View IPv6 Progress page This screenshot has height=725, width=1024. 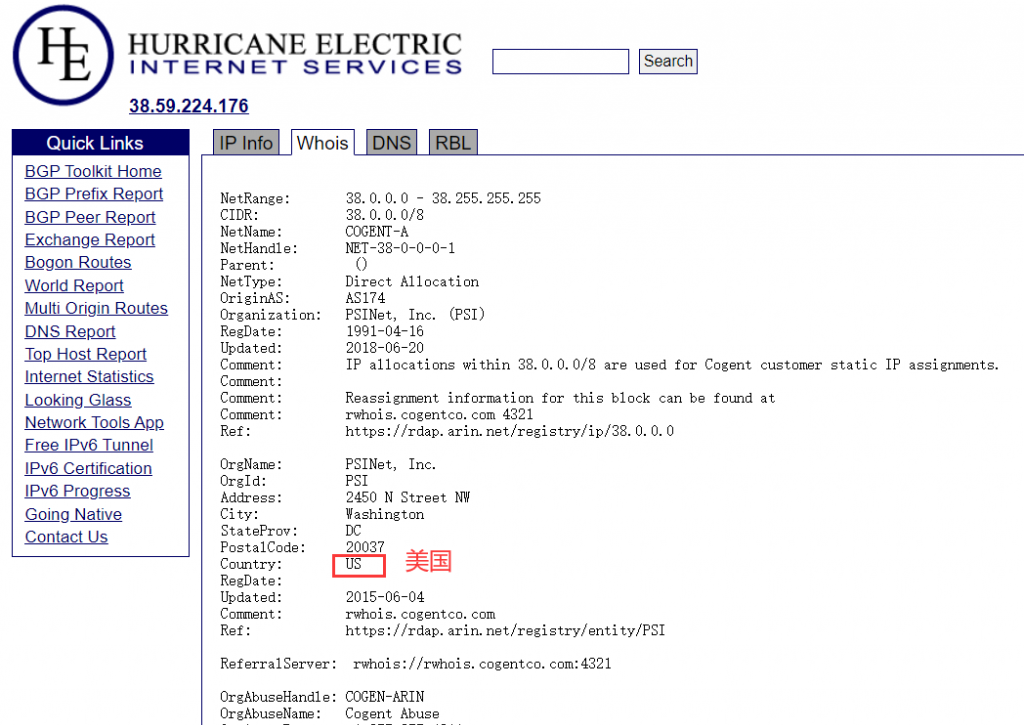(x=77, y=491)
